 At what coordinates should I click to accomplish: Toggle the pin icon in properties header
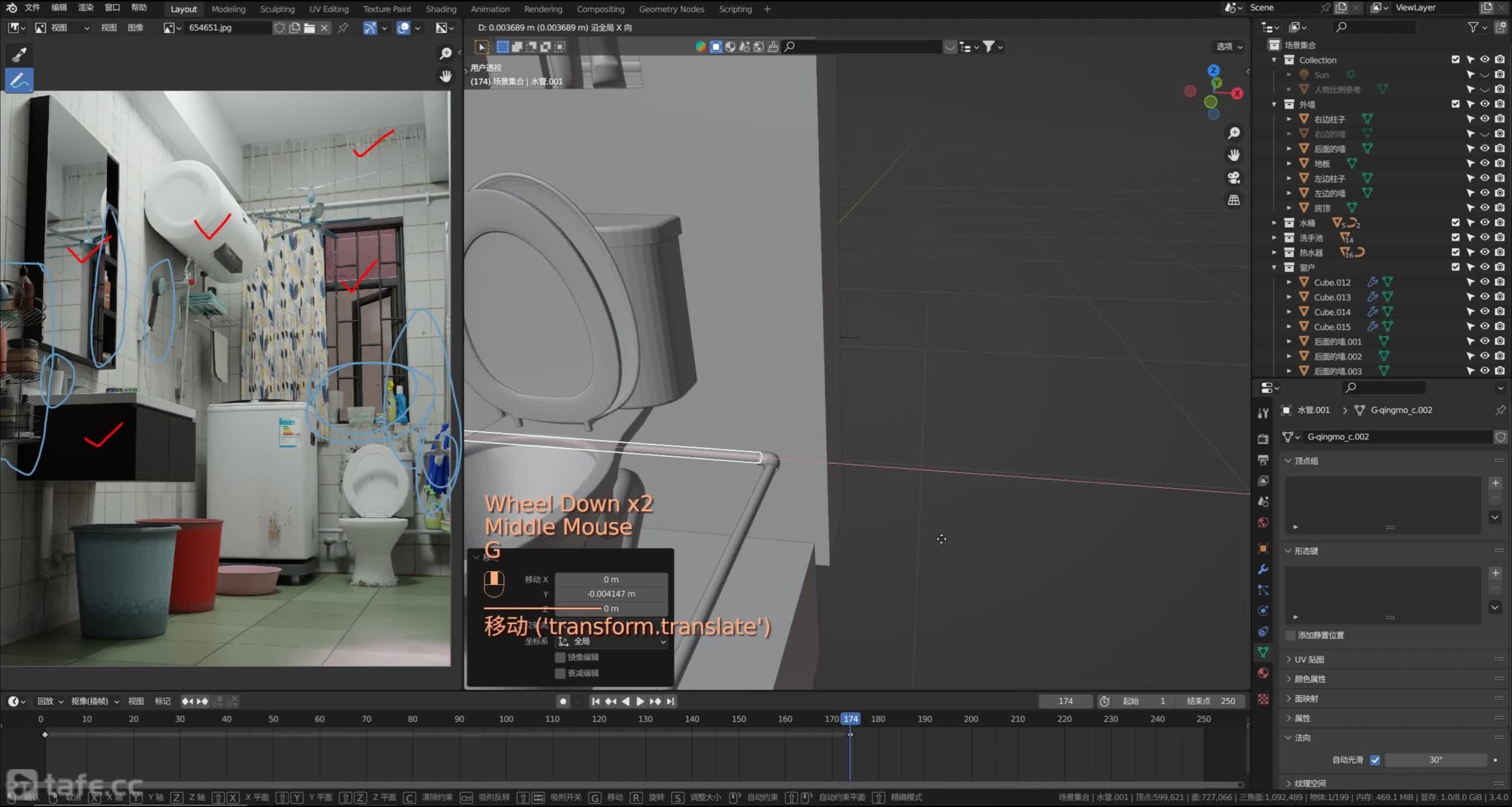point(1500,410)
